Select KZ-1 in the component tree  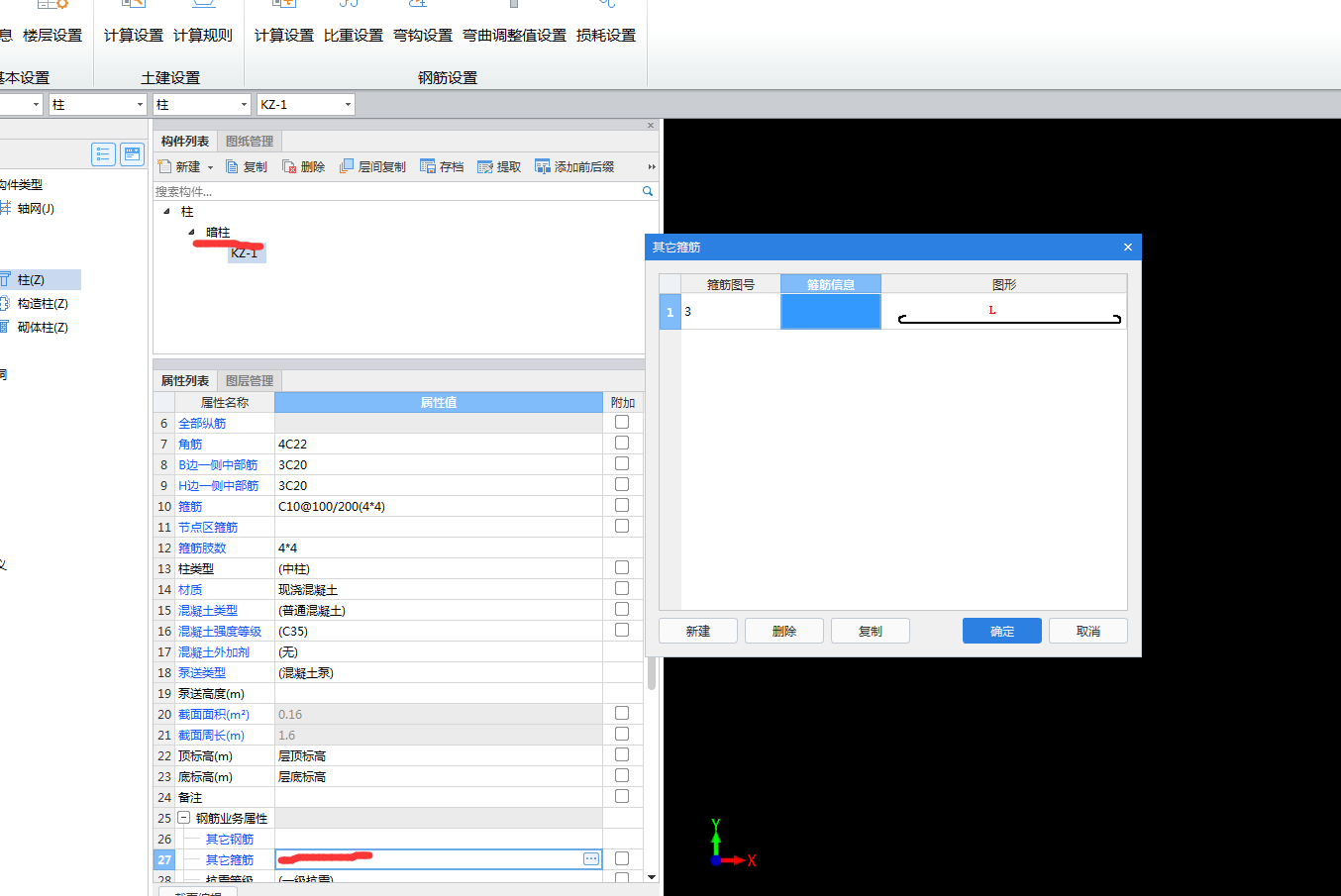point(245,253)
